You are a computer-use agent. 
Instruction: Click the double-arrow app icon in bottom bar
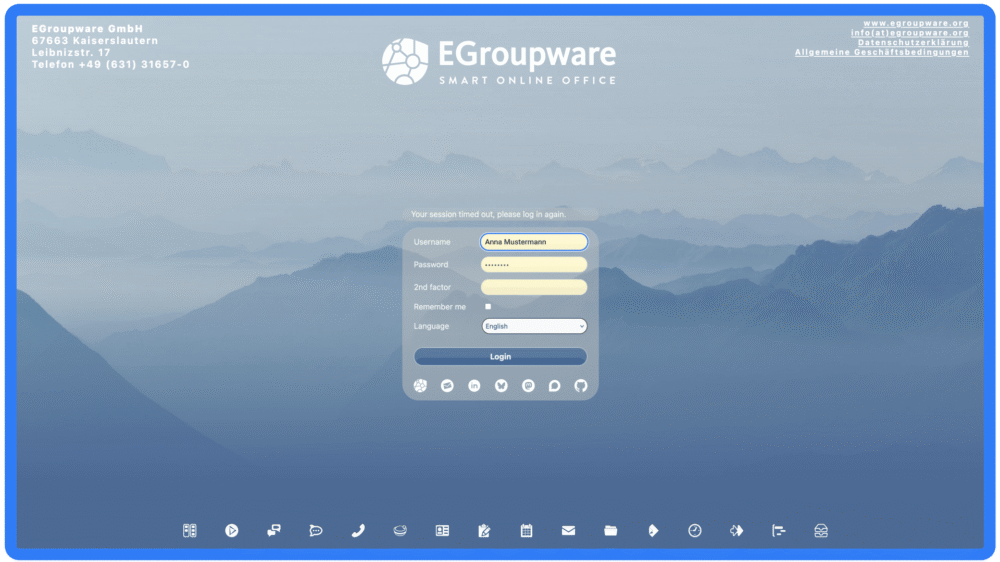[x=737, y=530]
